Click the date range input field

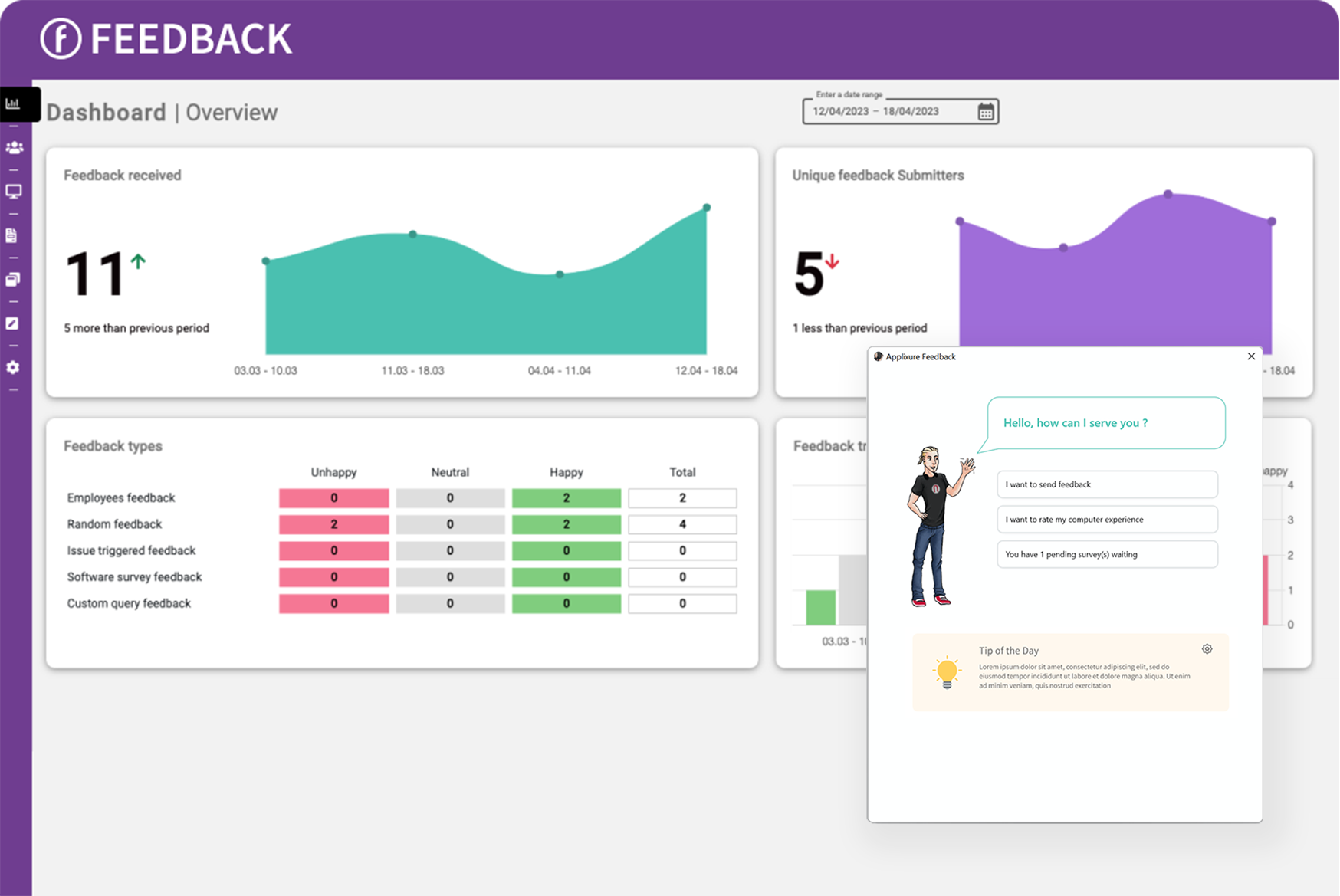(x=889, y=111)
